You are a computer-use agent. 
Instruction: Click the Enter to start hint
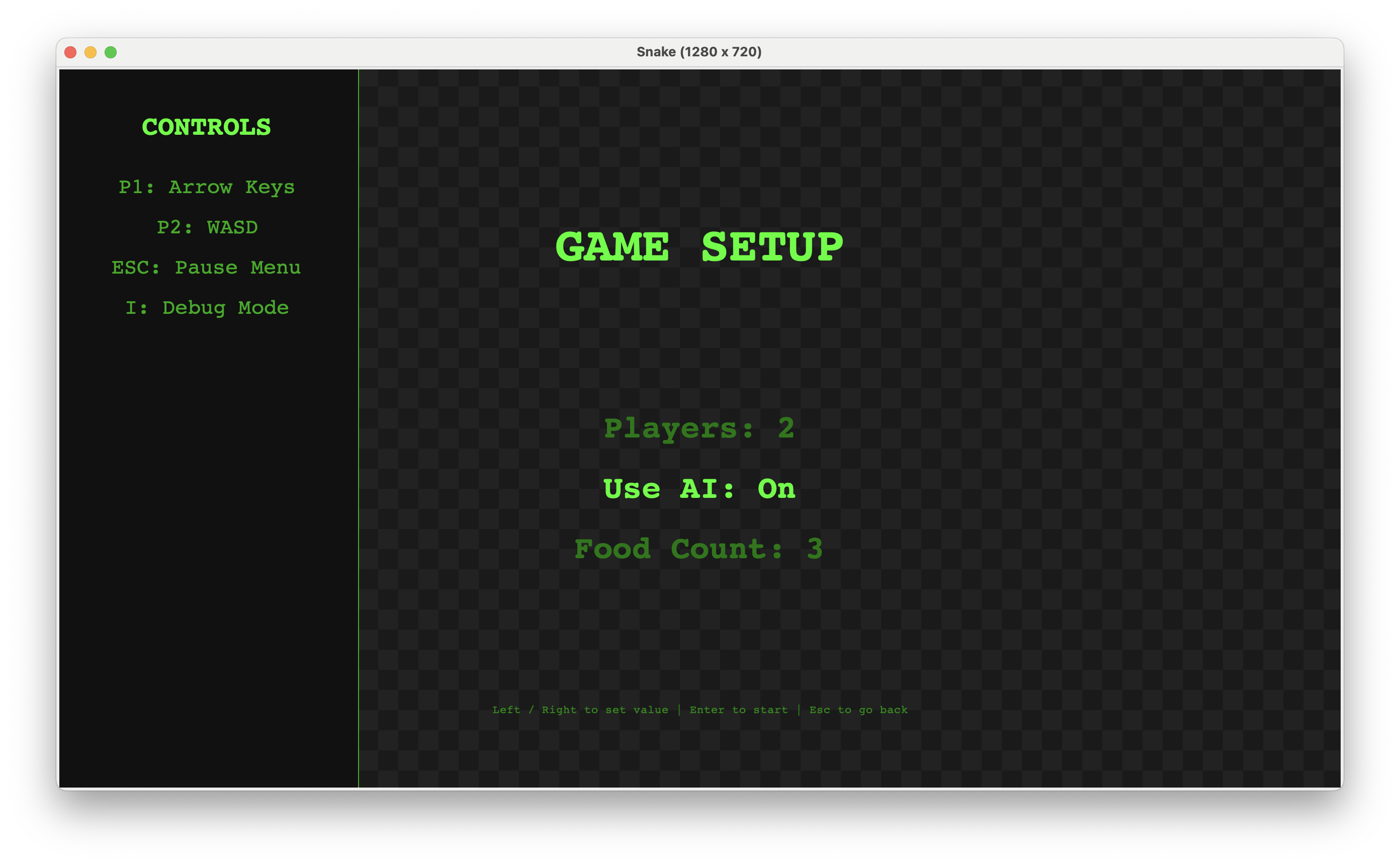pyautogui.click(x=738, y=710)
